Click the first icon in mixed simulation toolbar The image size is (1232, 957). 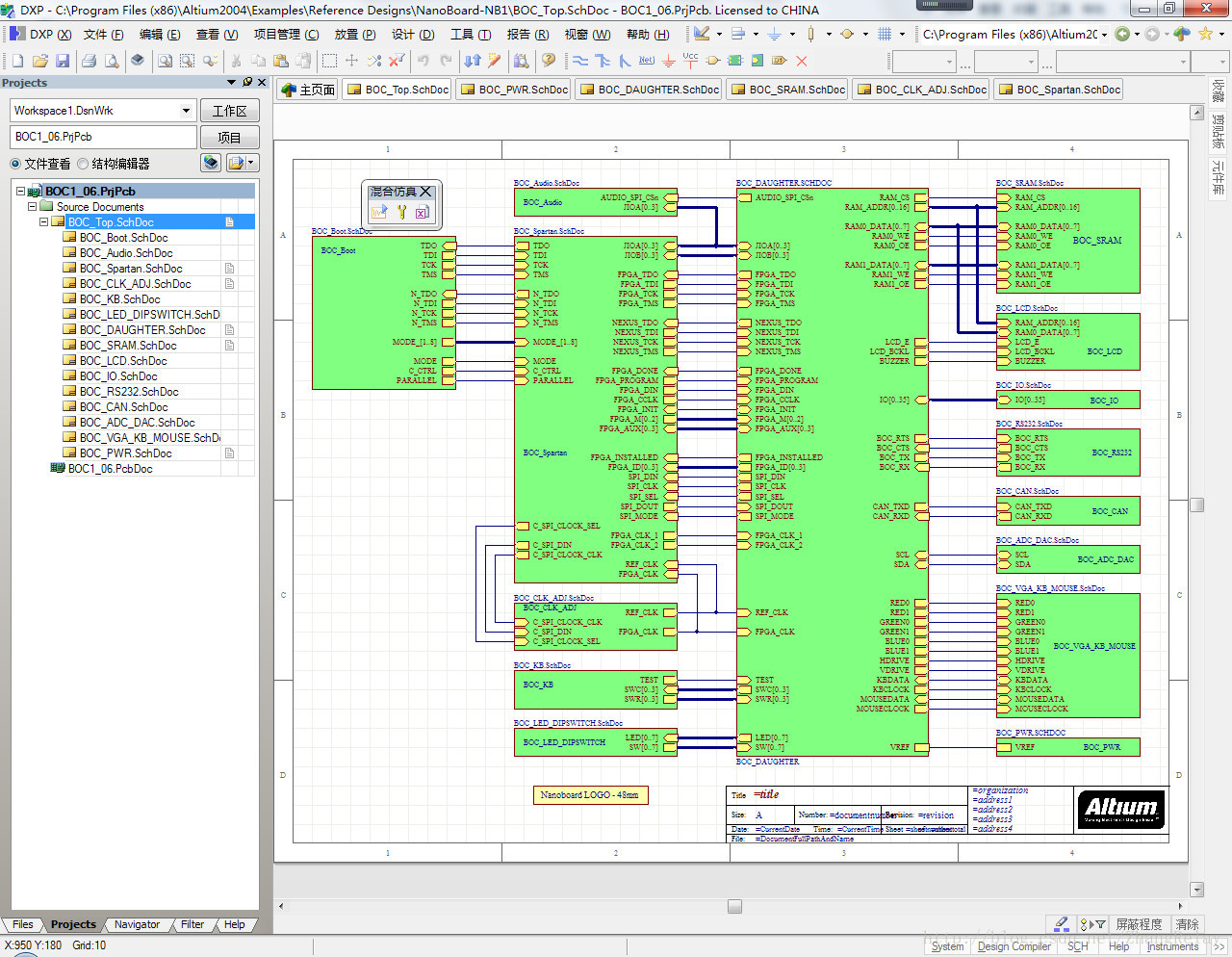[378, 212]
